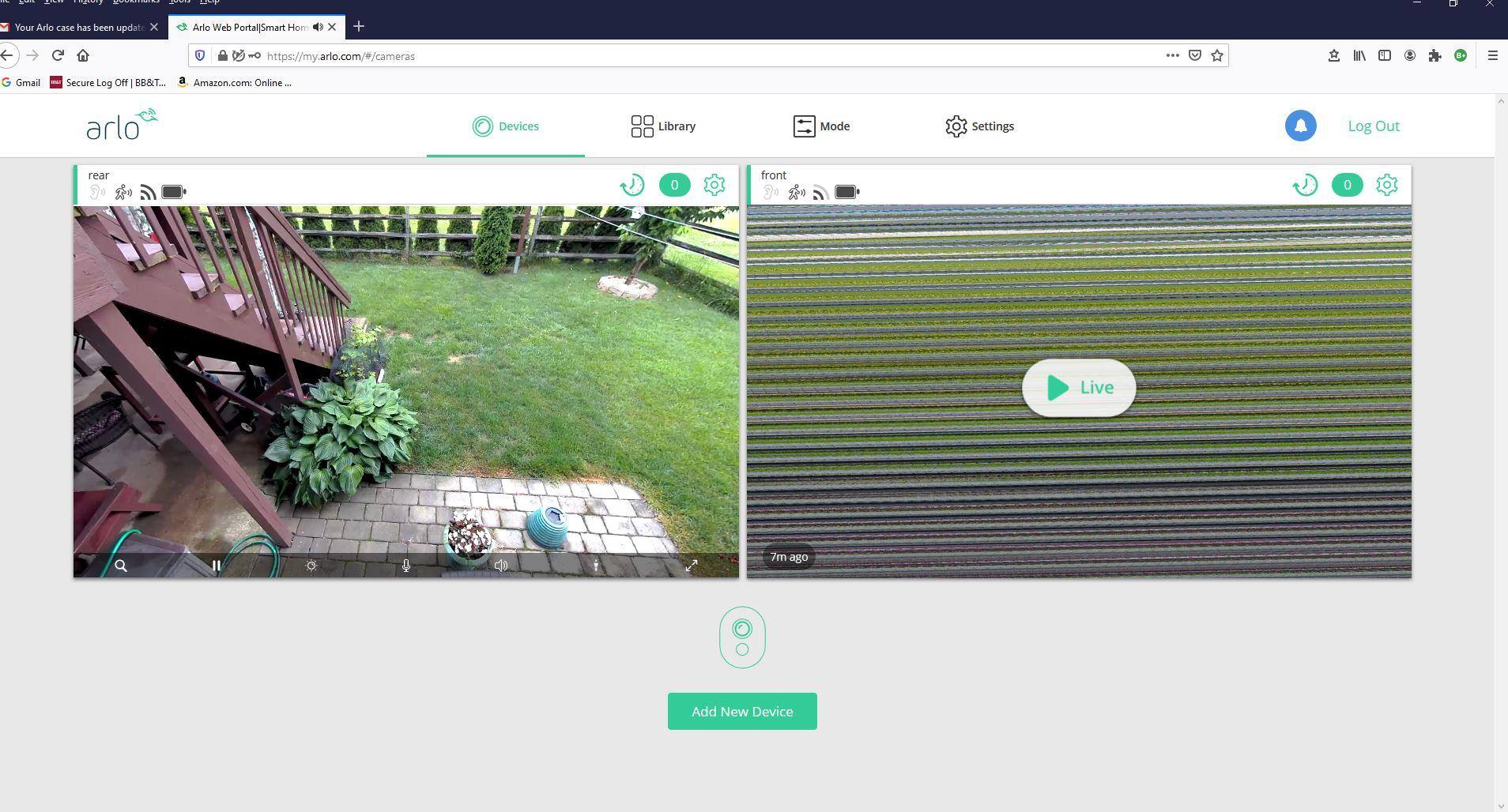Open recording history for rear camera

tap(631, 185)
